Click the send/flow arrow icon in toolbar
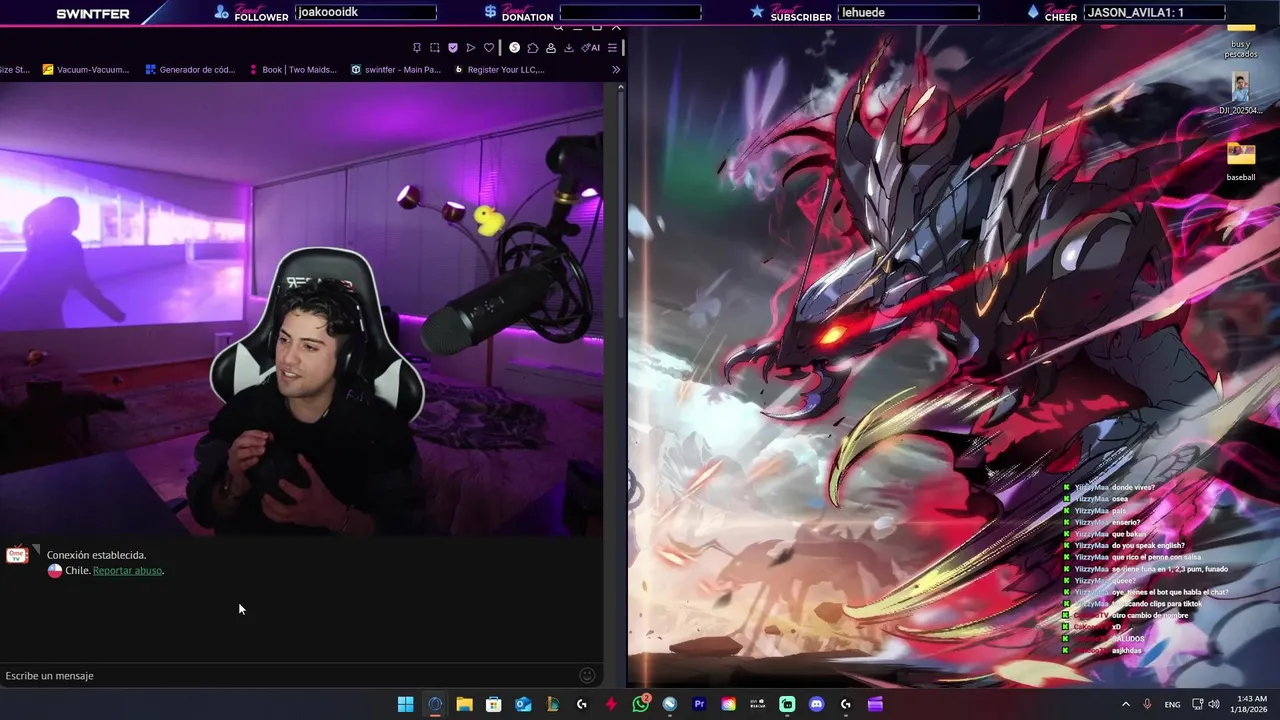The height and width of the screenshot is (720, 1280). [x=471, y=47]
